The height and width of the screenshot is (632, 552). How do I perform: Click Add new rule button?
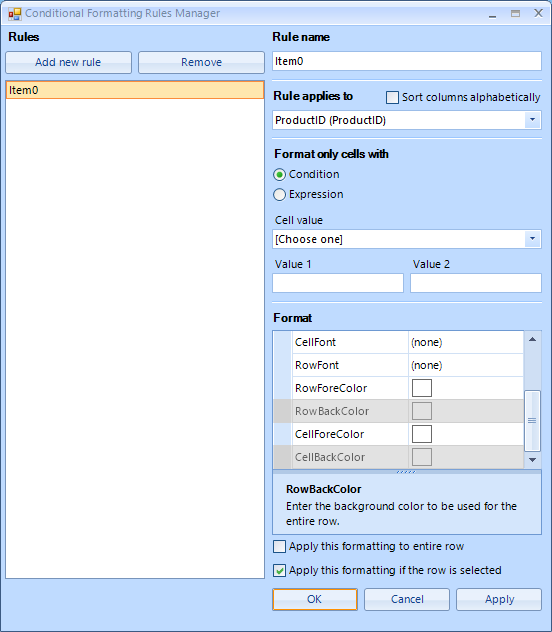click(x=68, y=62)
